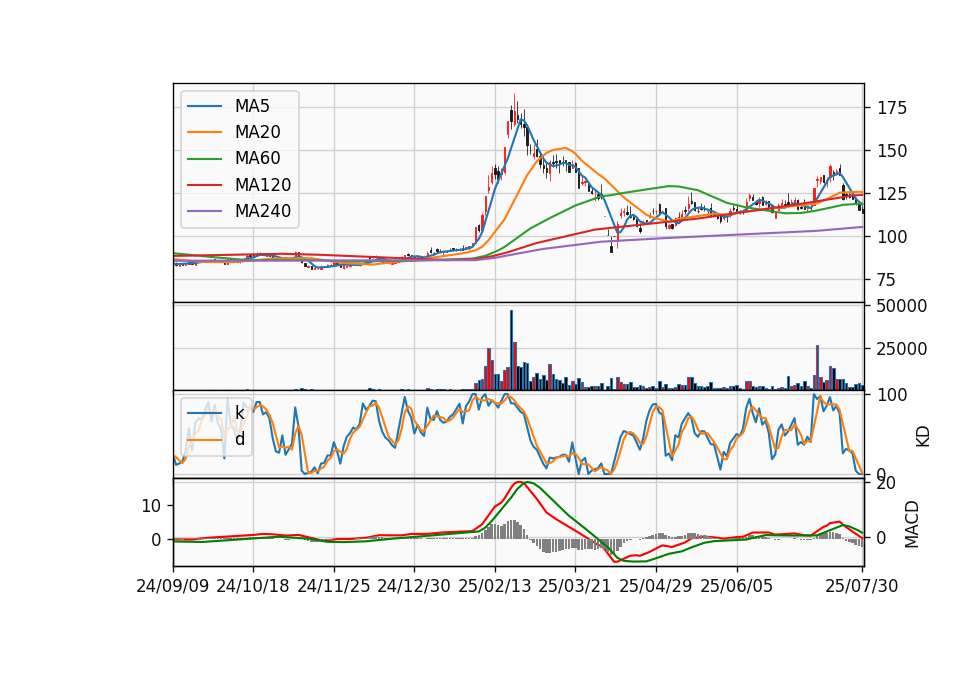960x690 pixels.
Task: Click the KD axis title
Action: pyautogui.click(x=923, y=437)
